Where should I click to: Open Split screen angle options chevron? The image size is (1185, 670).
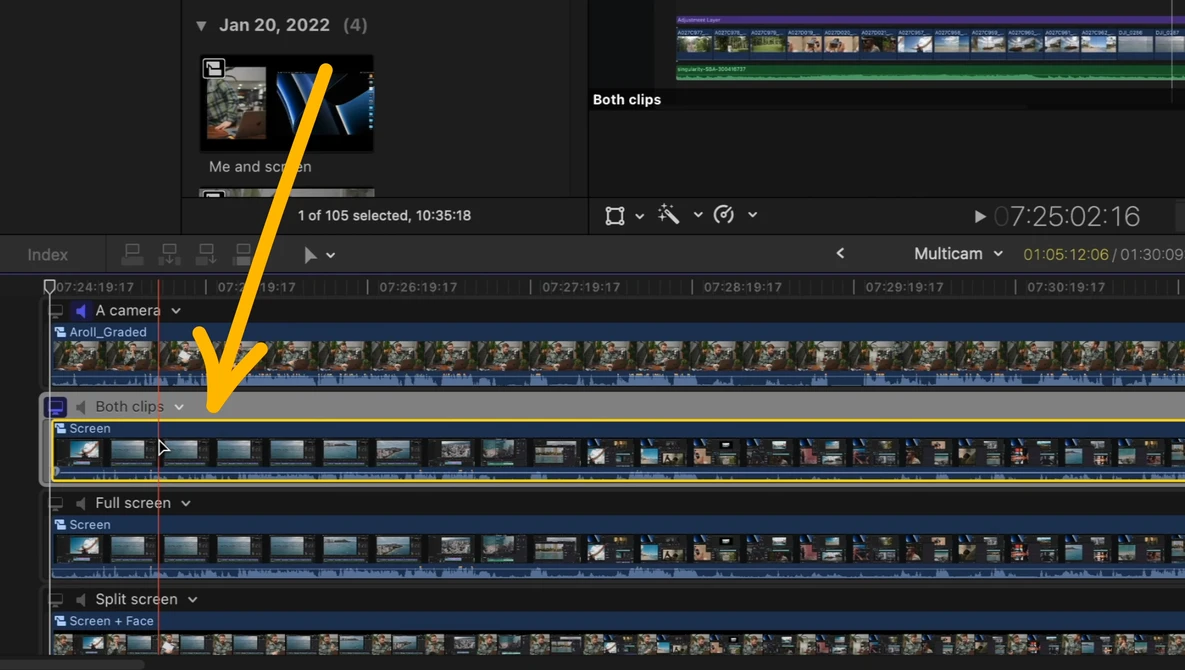click(x=193, y=599)
